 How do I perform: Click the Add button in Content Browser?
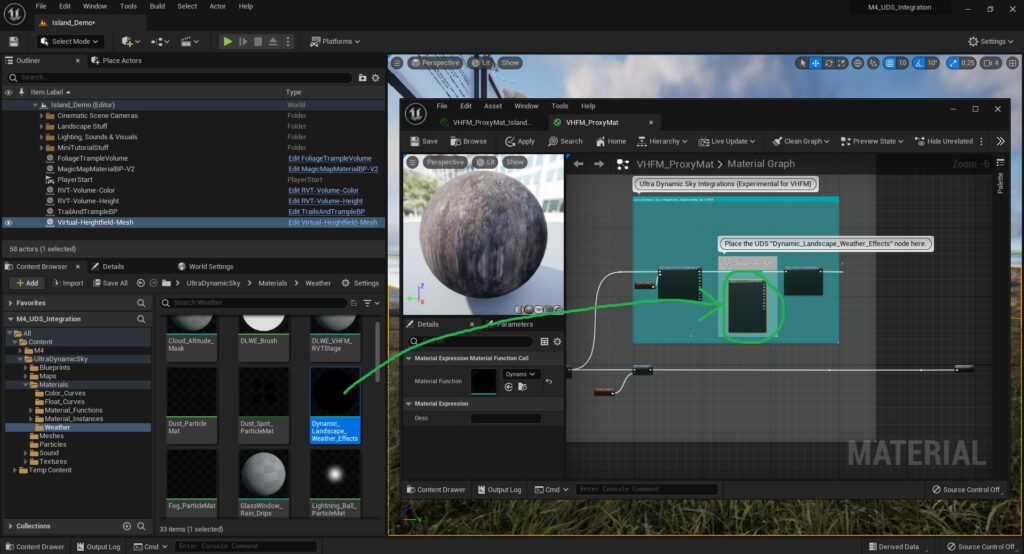click(x=27, y=283)
